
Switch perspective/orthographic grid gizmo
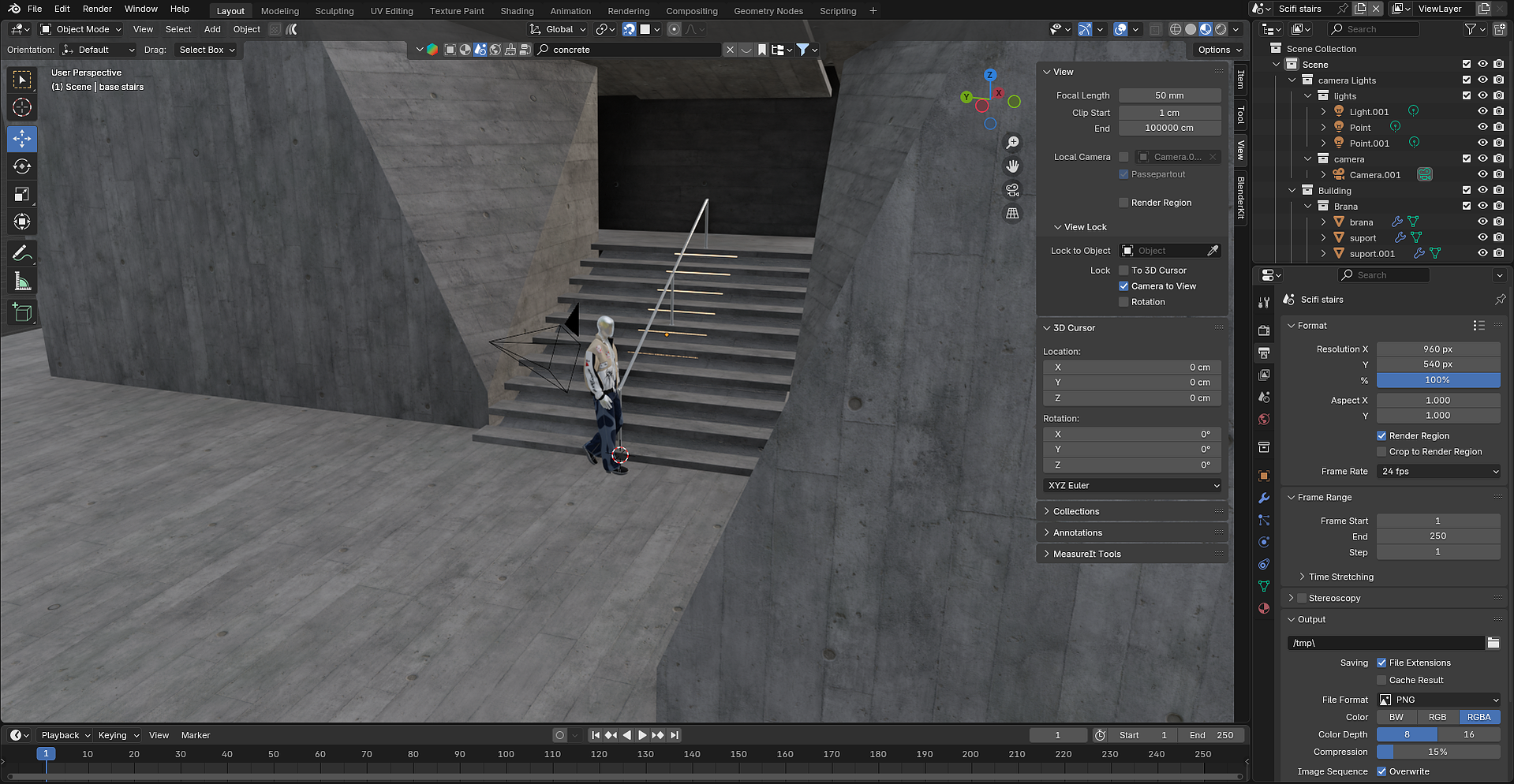tap(1012, 214)
